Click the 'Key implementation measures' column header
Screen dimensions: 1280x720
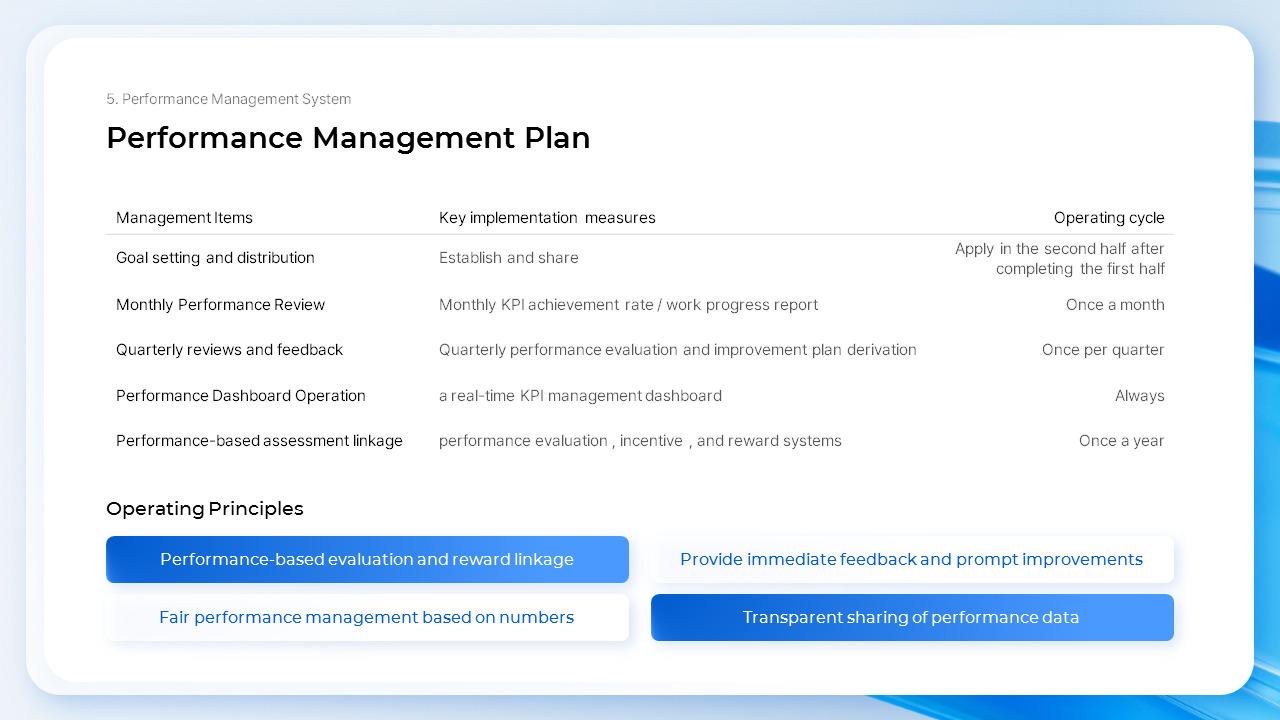547,217
